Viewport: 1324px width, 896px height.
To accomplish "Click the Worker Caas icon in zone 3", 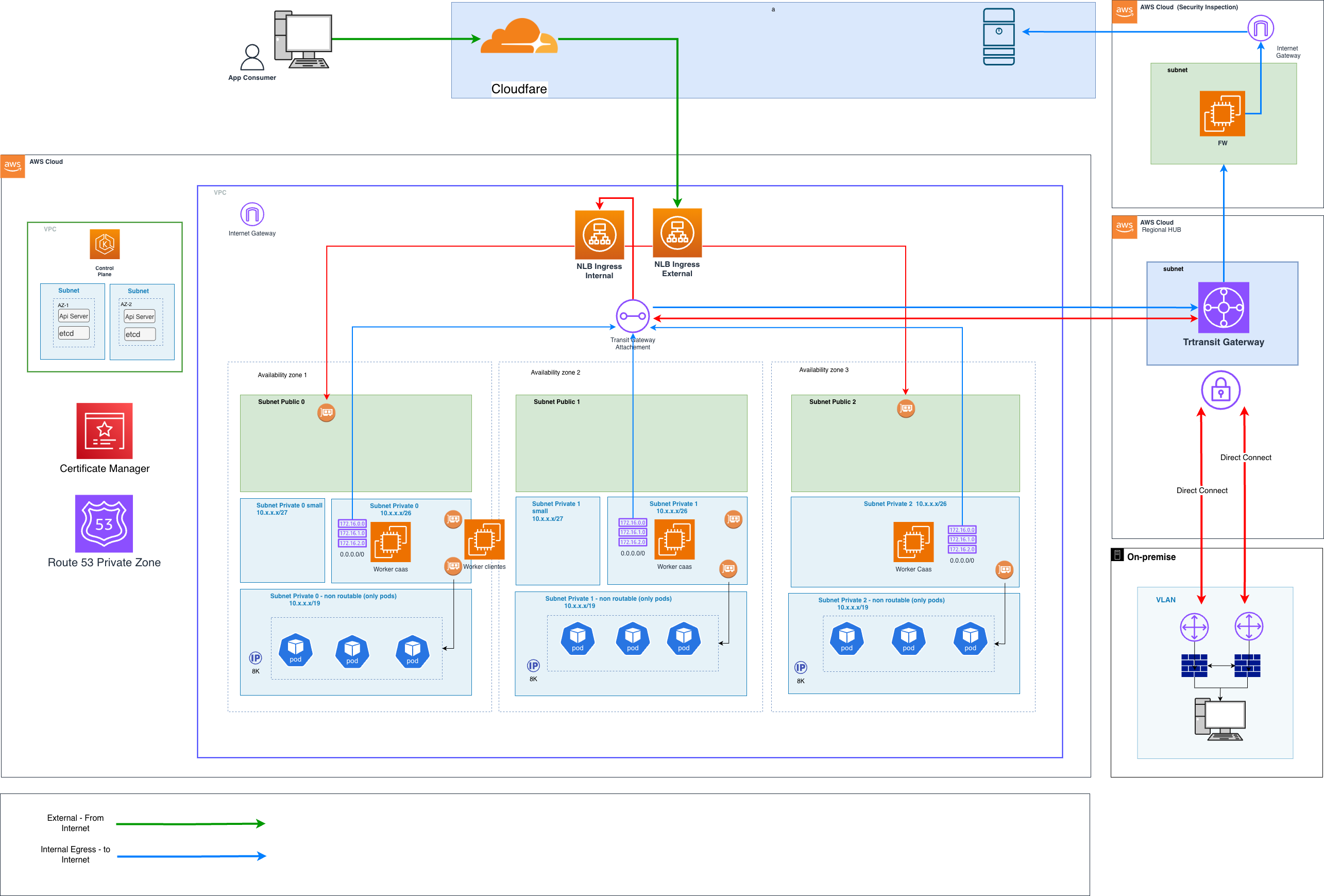I will [x=913, y=542].
